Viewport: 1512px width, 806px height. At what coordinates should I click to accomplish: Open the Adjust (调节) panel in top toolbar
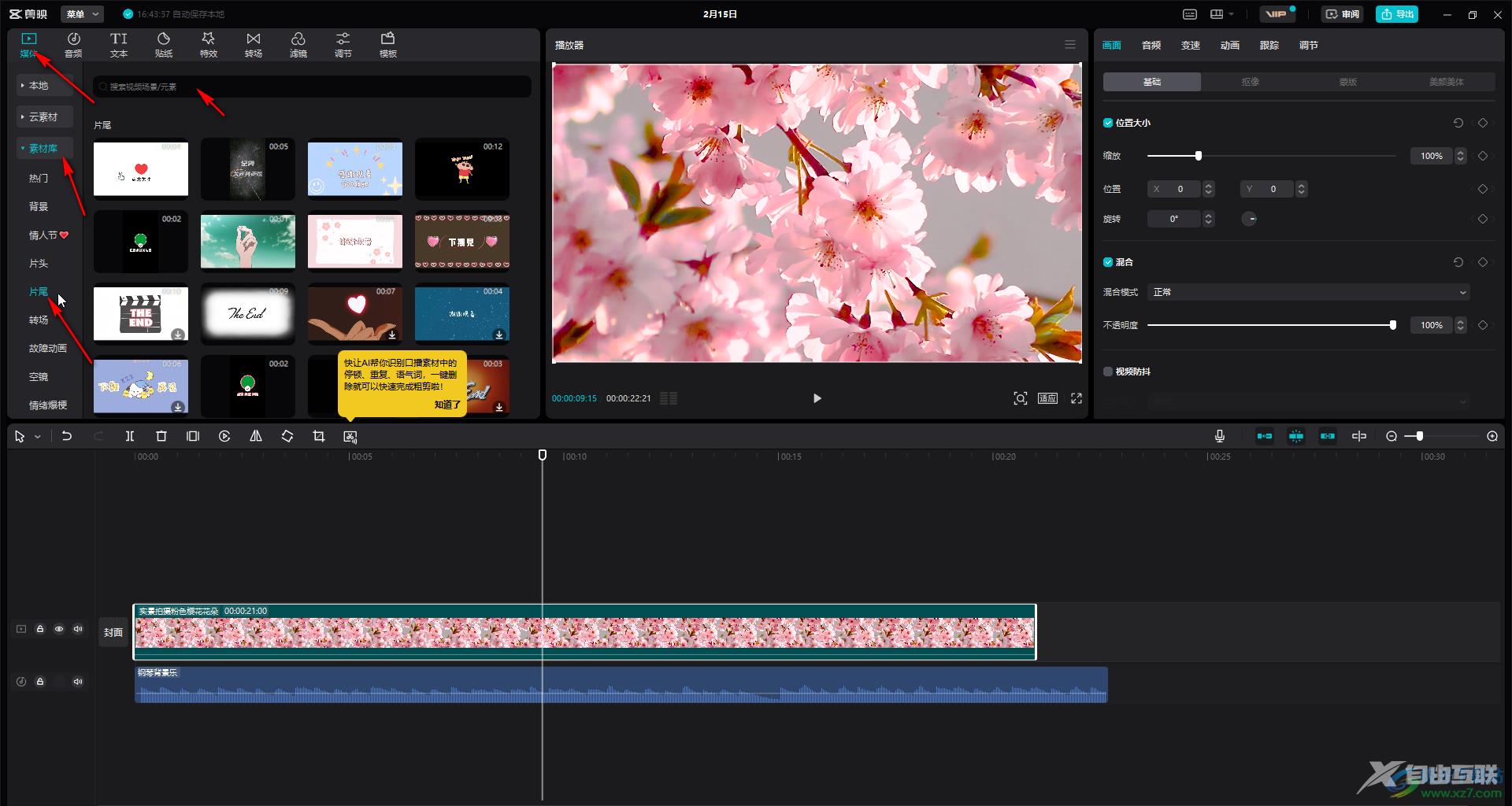(x=343, y=45)
